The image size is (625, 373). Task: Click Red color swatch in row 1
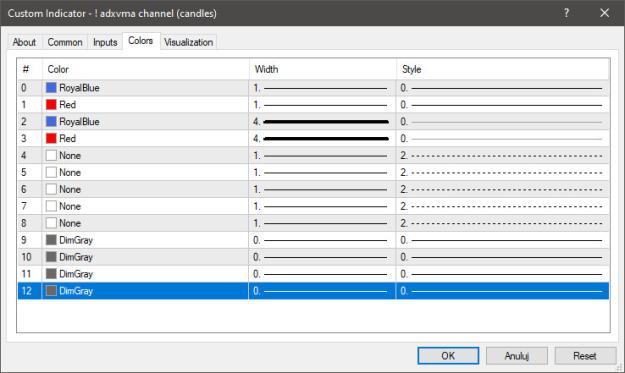point(51,105)
